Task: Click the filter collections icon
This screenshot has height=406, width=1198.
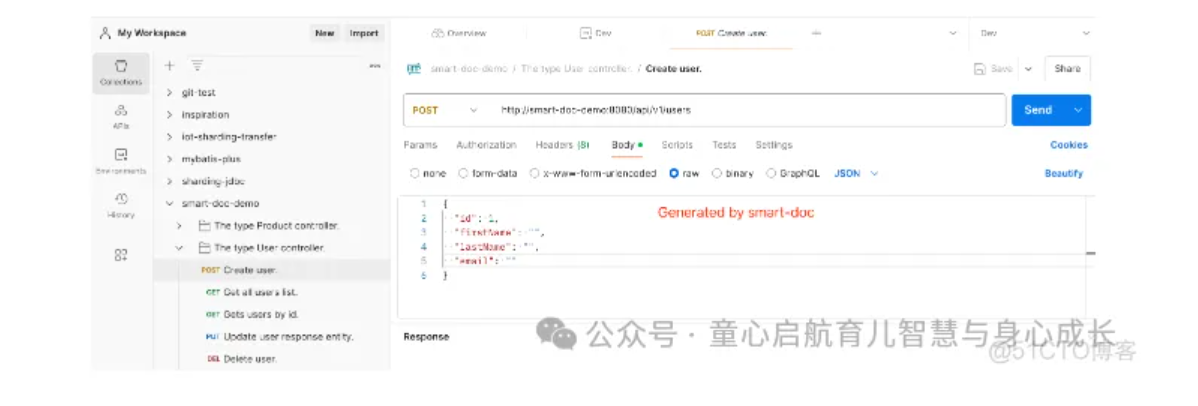Action: pos(197,66)
